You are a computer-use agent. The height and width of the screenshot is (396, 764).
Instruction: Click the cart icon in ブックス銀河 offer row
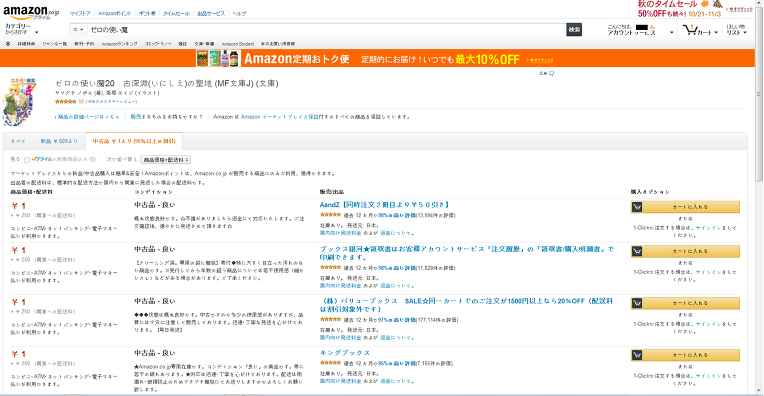click(x=637, y=251)
